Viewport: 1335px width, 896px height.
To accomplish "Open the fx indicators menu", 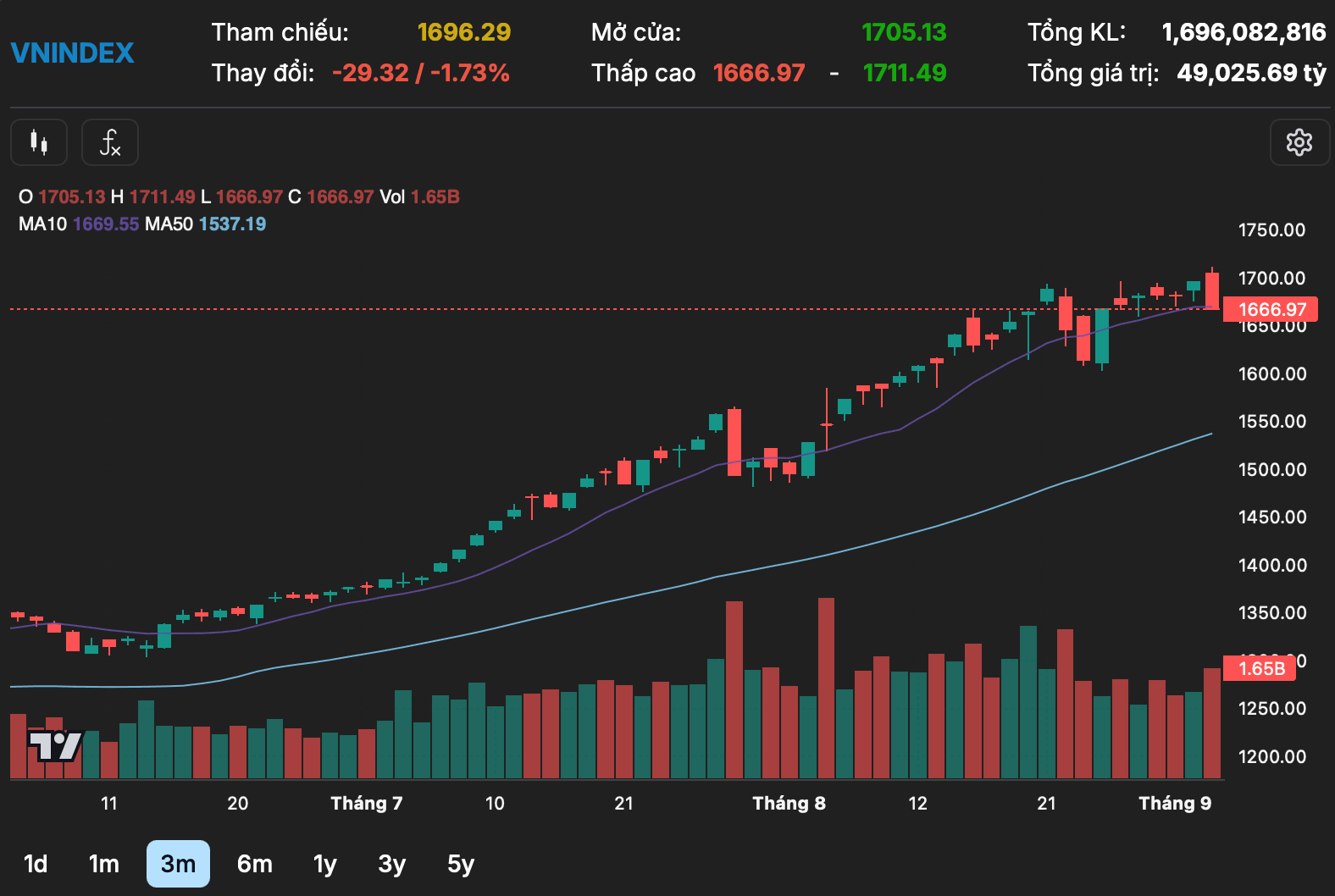I will coord(110,142).
